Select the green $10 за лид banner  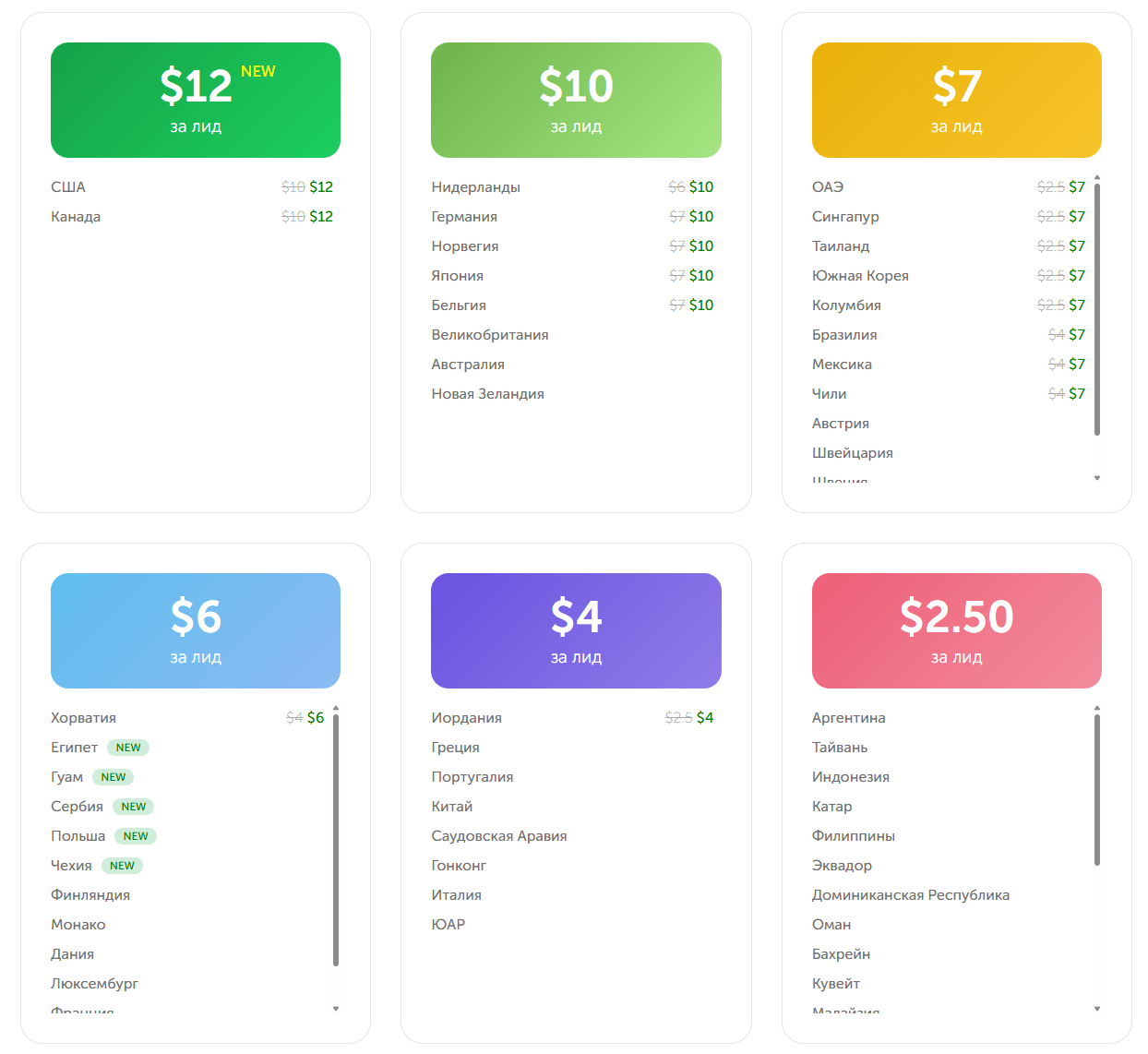576,100
